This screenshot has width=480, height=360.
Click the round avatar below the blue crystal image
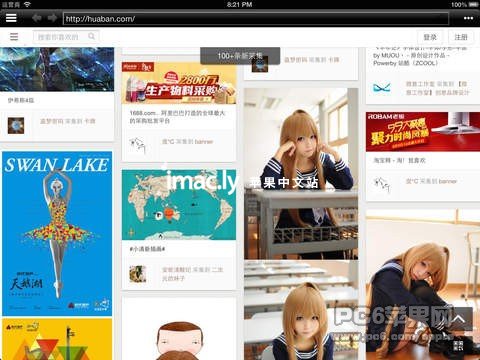tap(16, 126)
